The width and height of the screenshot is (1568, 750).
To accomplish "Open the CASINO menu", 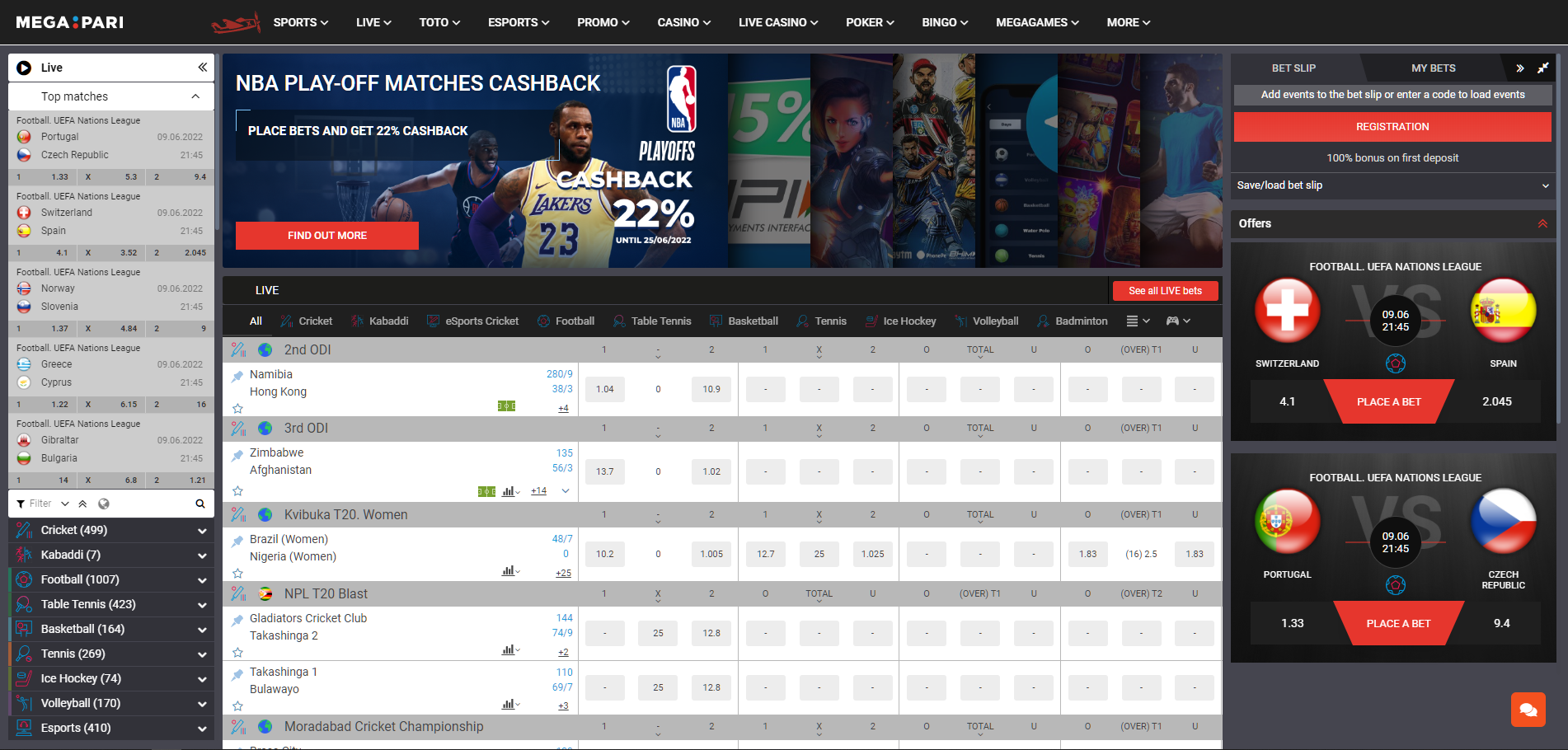I will tap(683, 22).
